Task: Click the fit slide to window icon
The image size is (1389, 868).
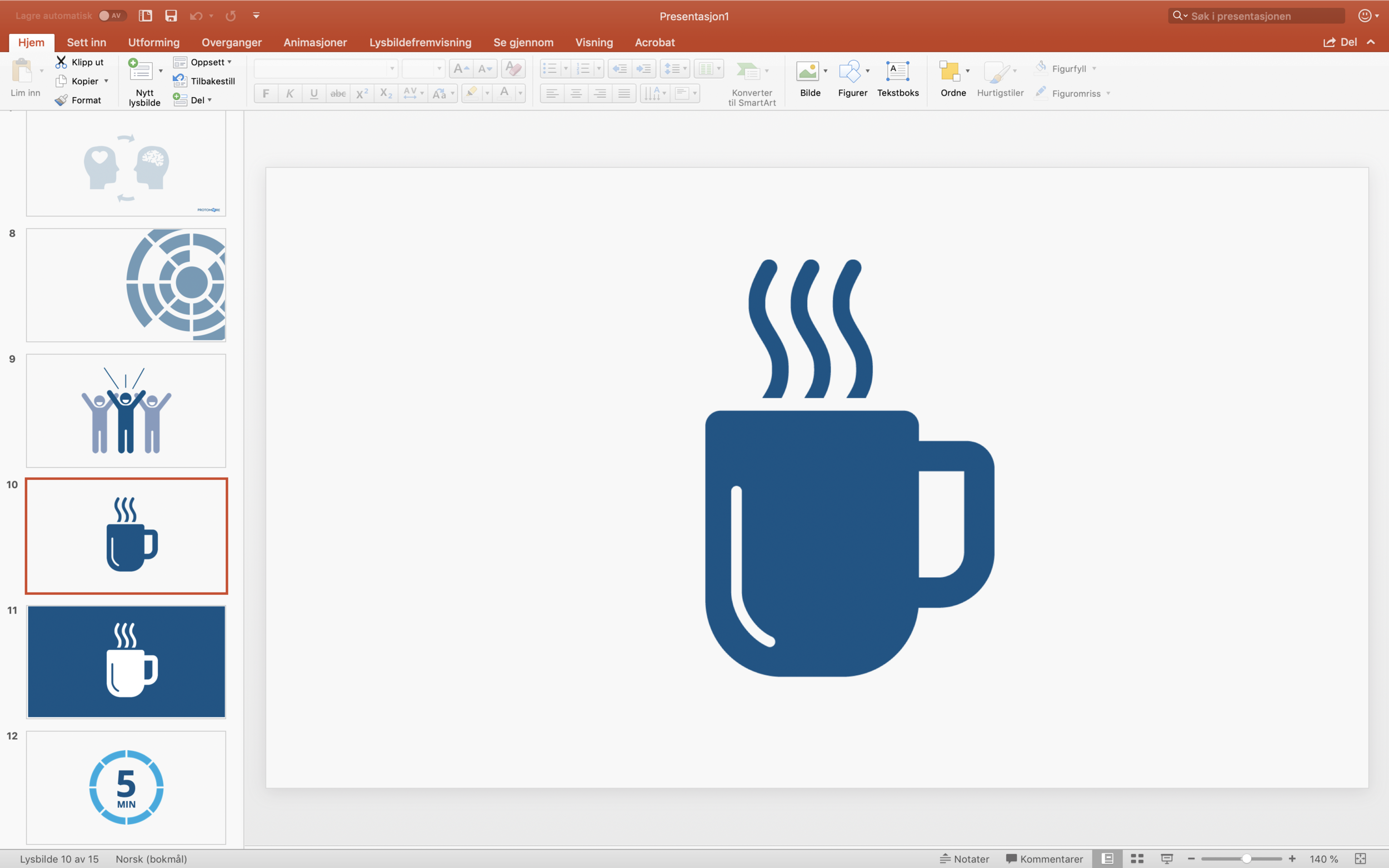Action: click(x=1360, y=859)
